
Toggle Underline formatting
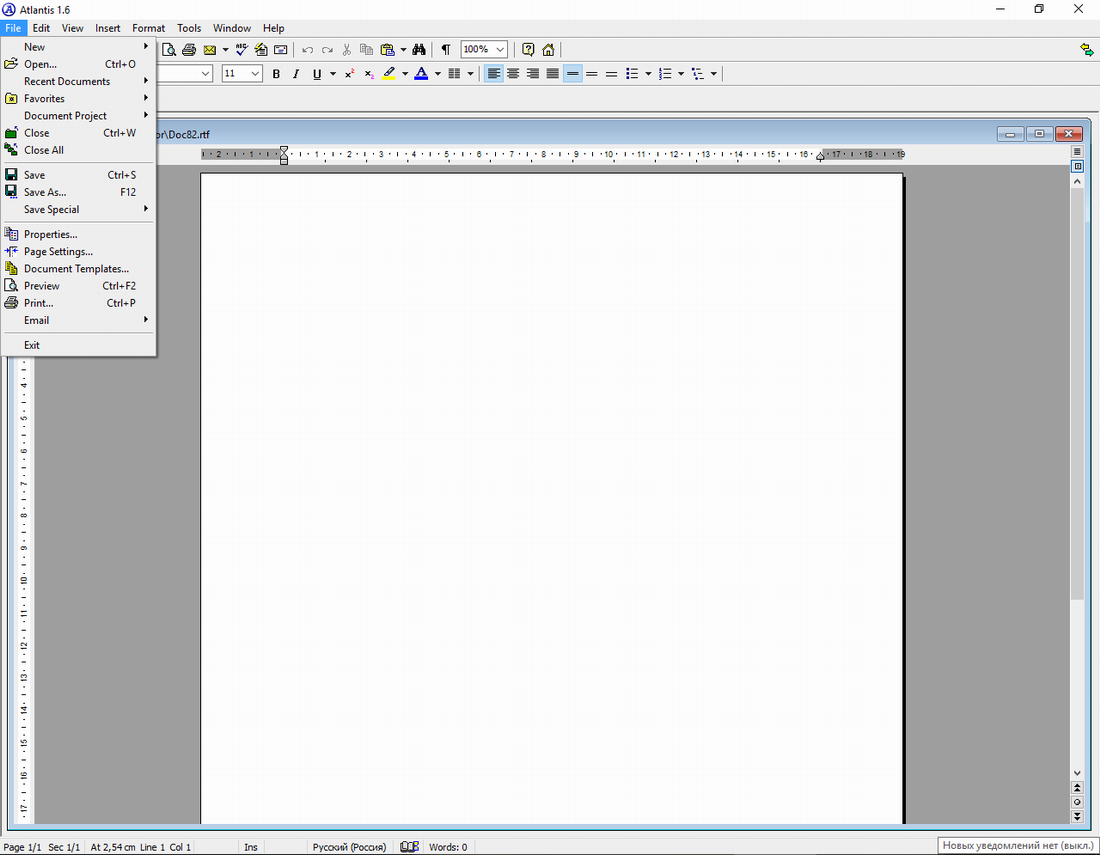click(316, 74)
